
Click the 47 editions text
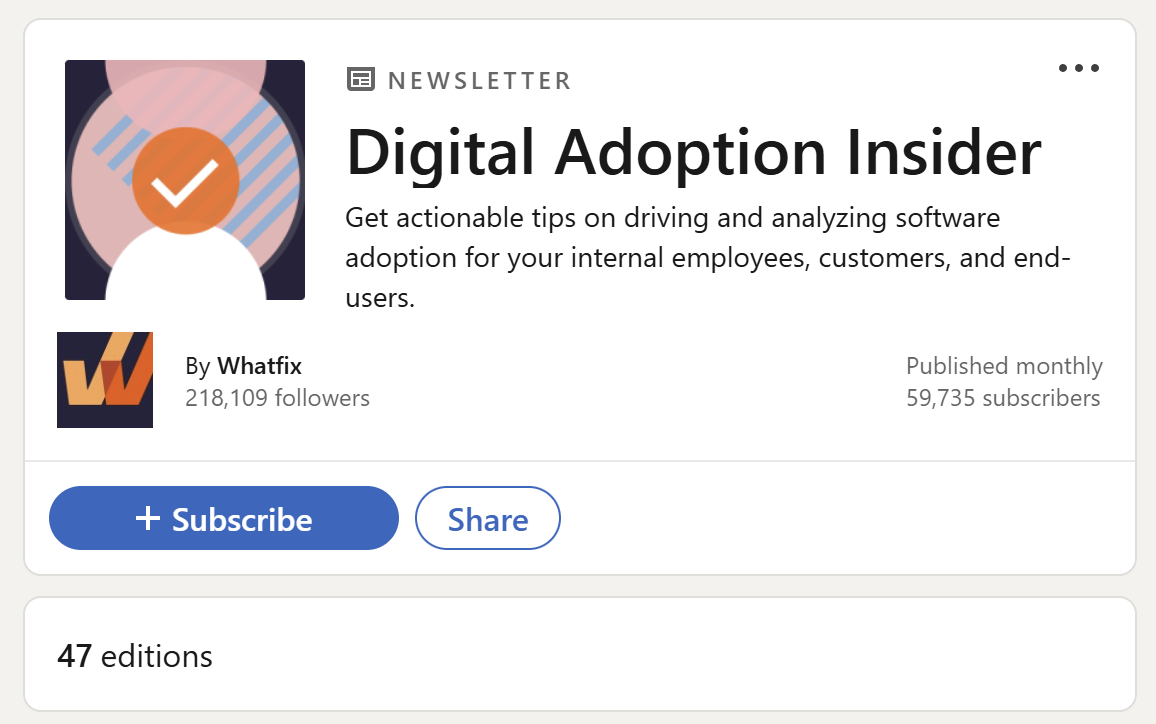[135, 656]
